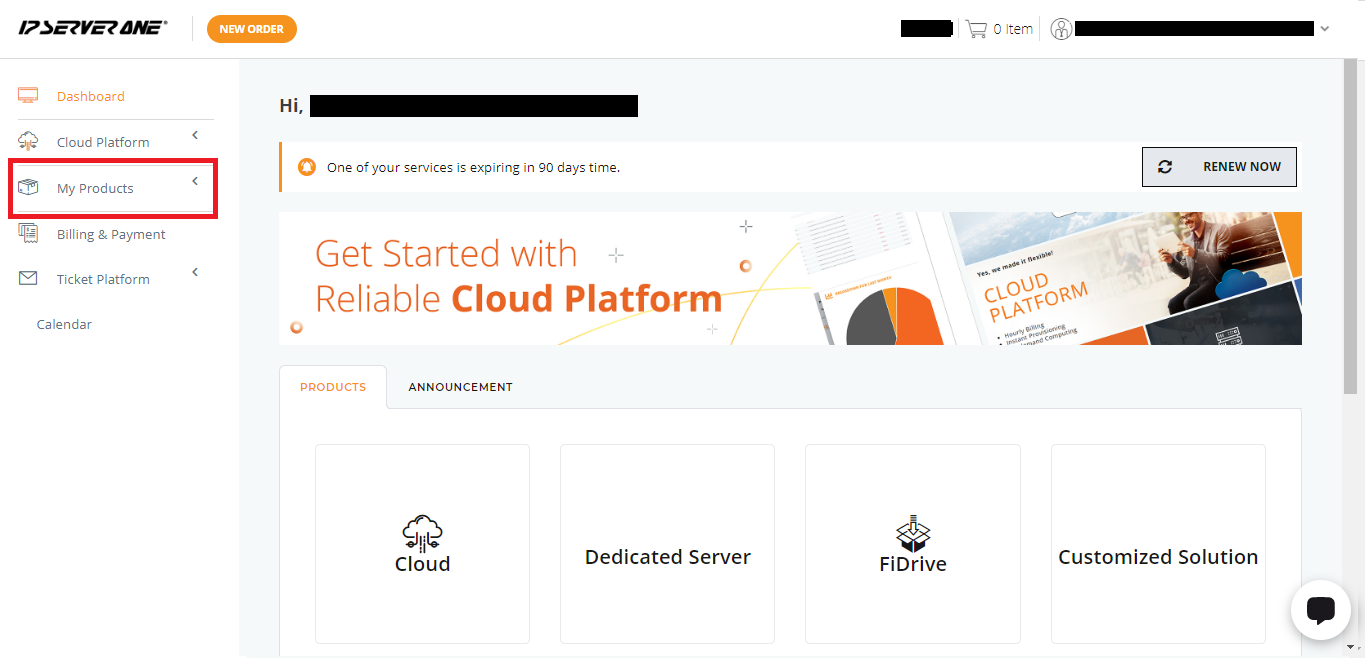
Task: Open Billing & Payment page
Action: (111, 234)
